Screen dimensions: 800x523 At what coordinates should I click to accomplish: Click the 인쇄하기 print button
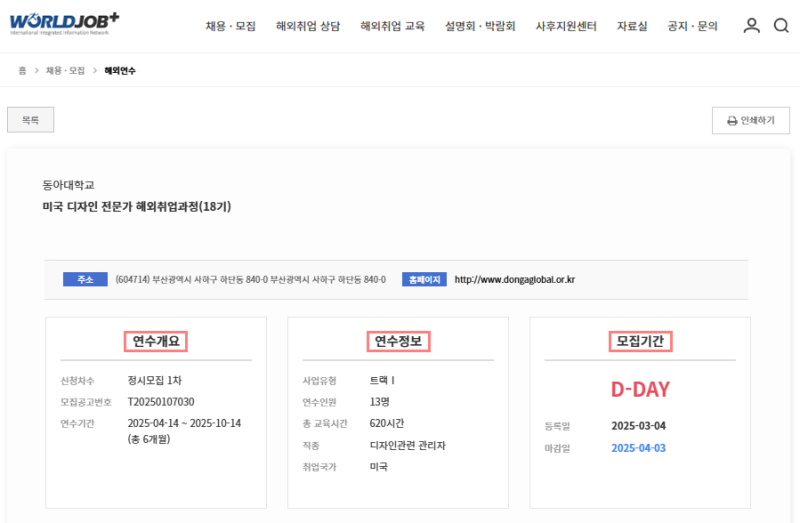click(x=751, y=120)
